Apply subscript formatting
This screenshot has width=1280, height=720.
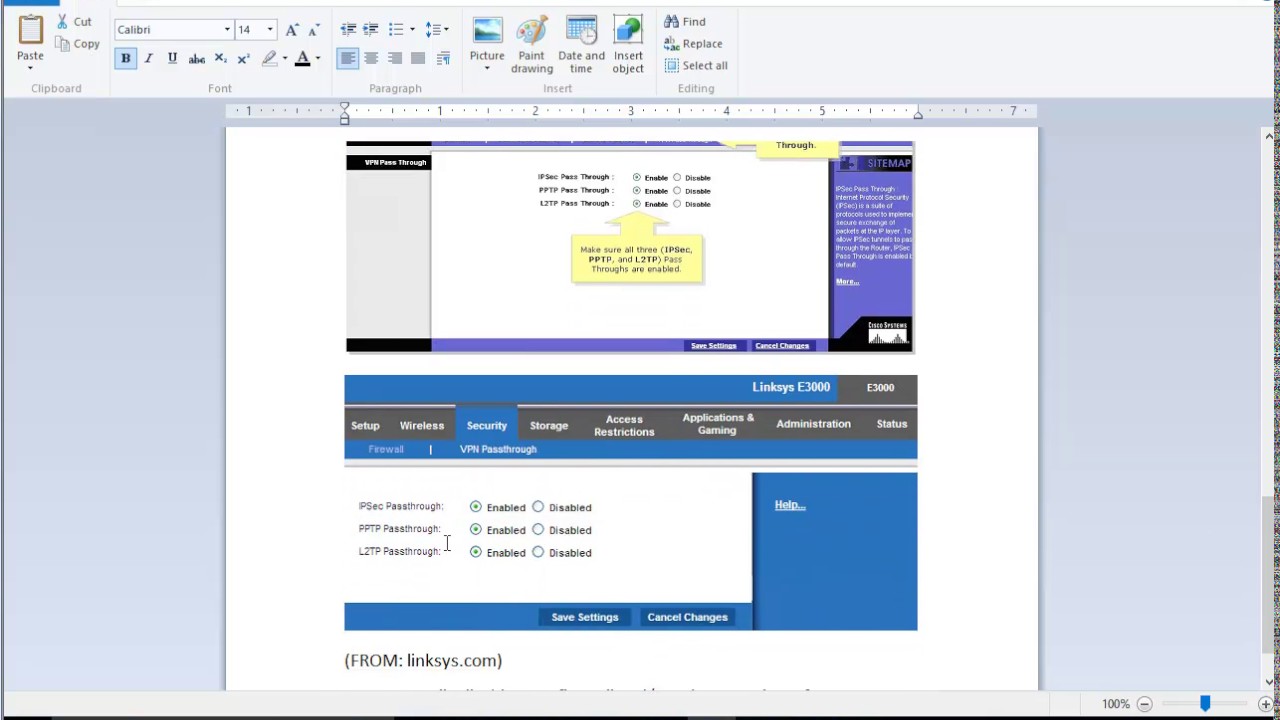(220, 59)
